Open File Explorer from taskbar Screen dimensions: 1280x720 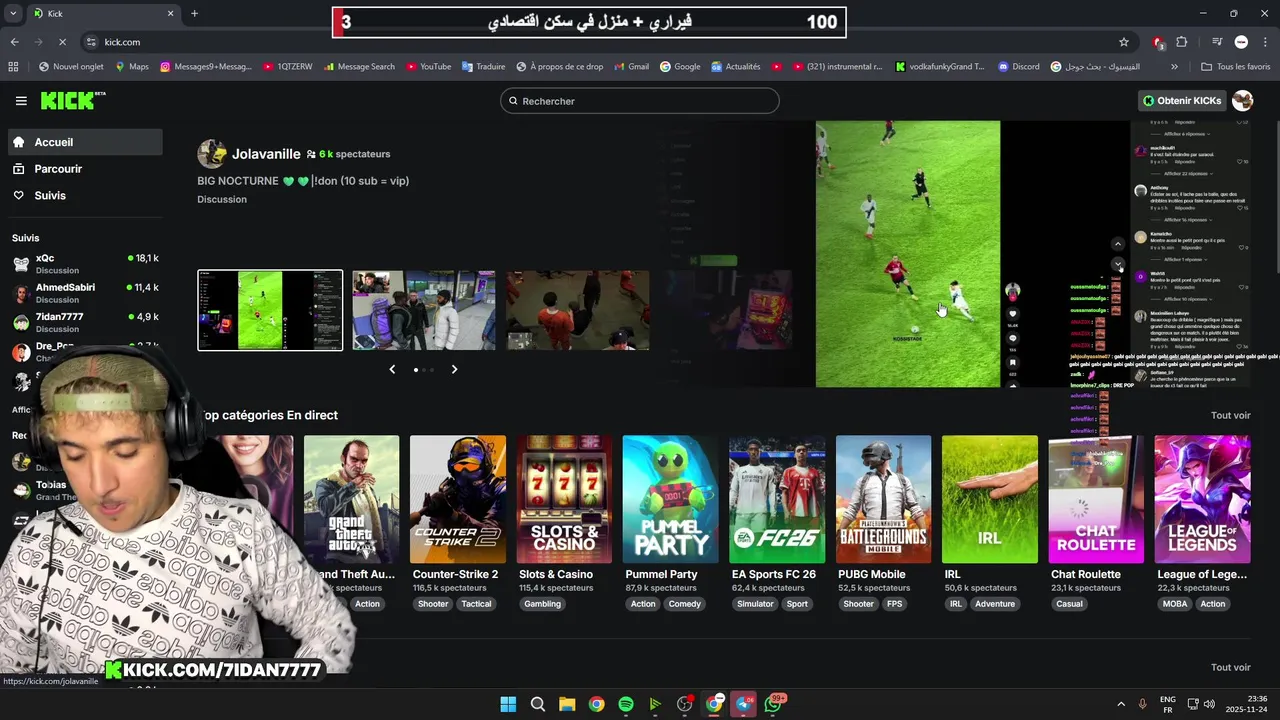[x=567, y=704]
